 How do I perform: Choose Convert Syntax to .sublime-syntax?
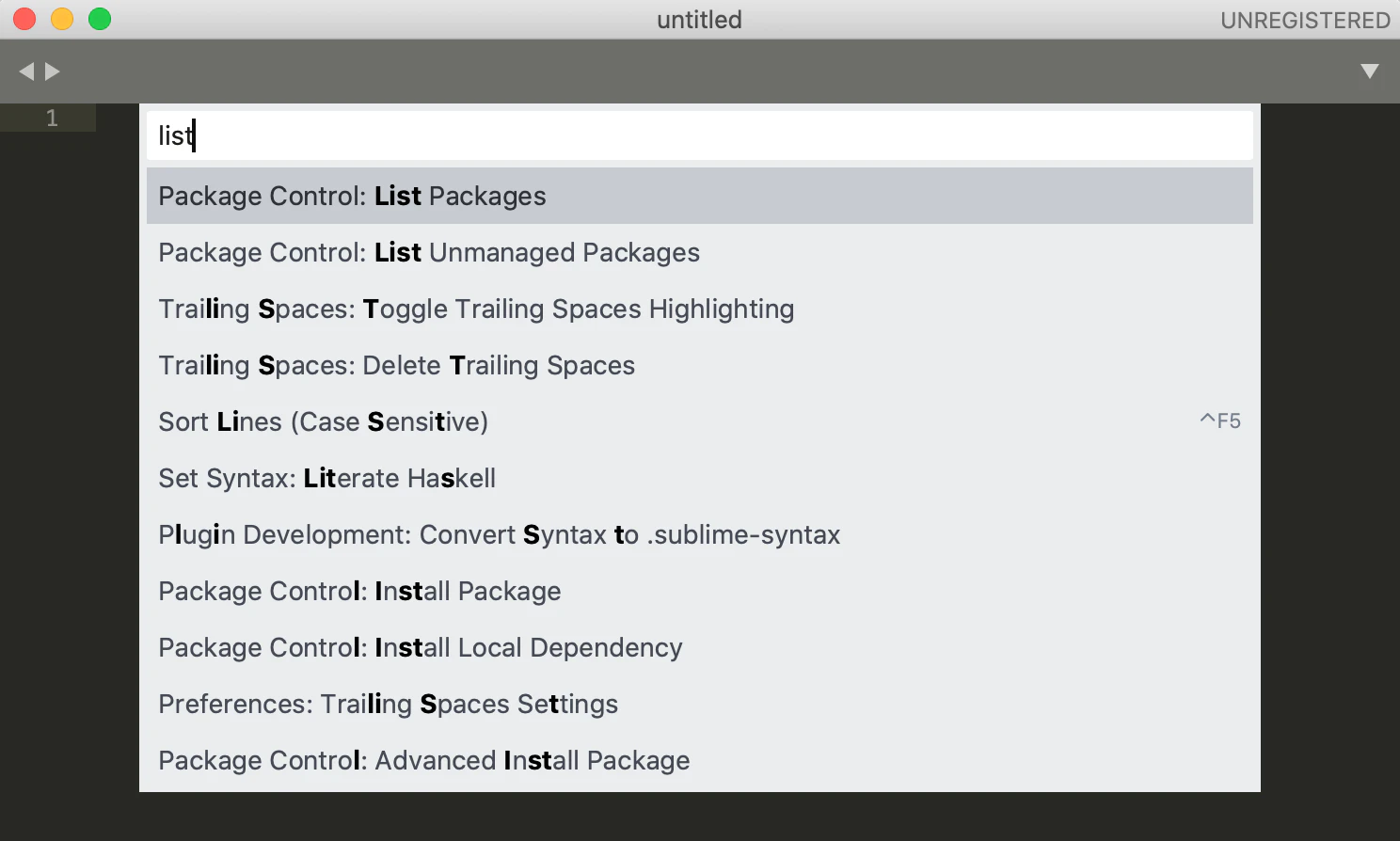(x=700, y=534)
